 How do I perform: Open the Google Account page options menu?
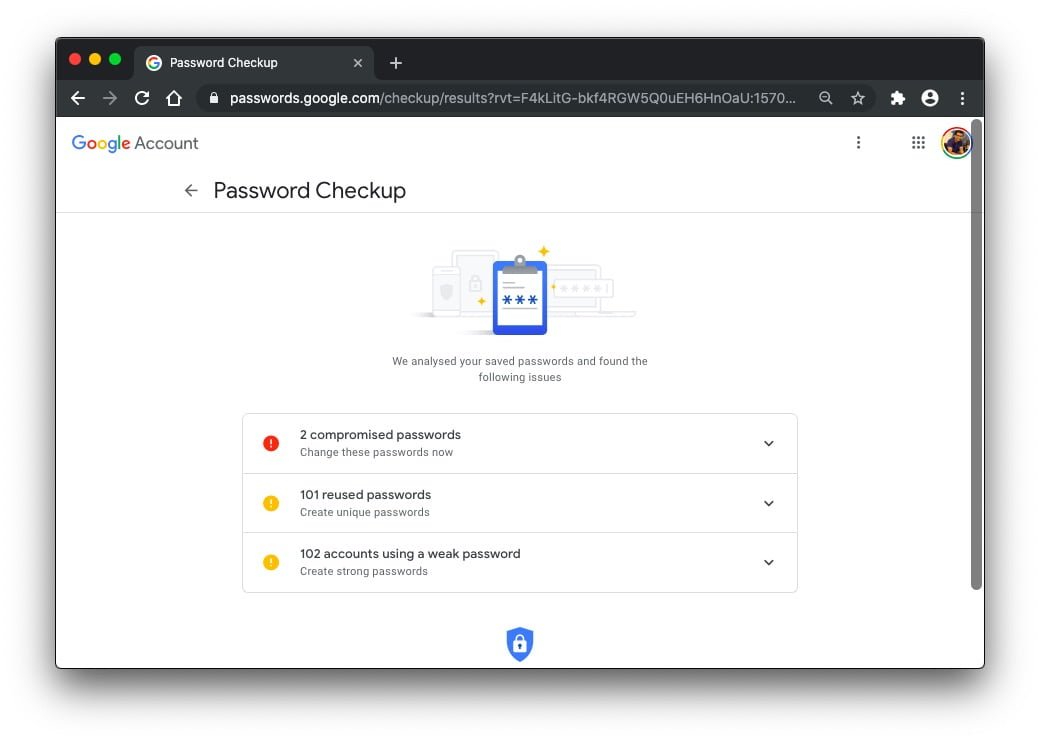point(858,142)
